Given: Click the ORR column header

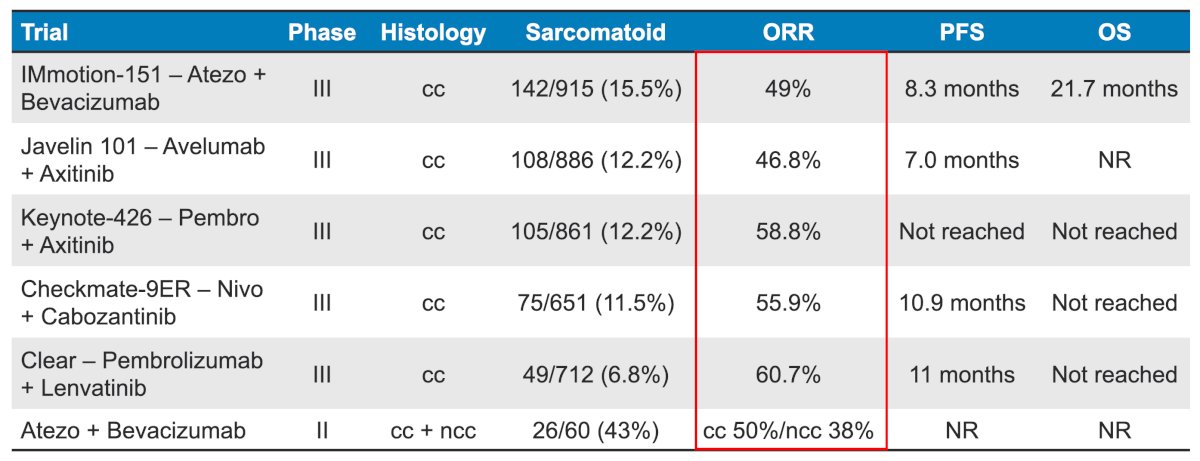Looking at the screenshot, I should (789, 32).
